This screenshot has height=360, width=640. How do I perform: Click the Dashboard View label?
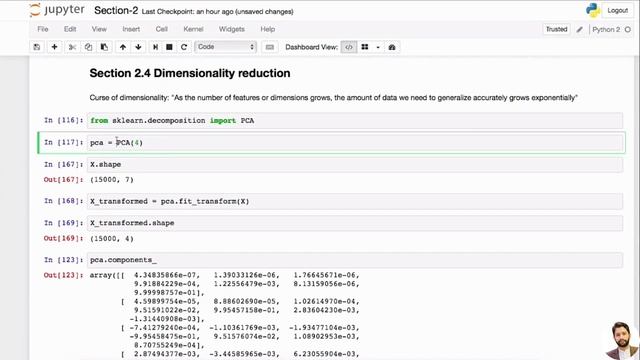311,47
